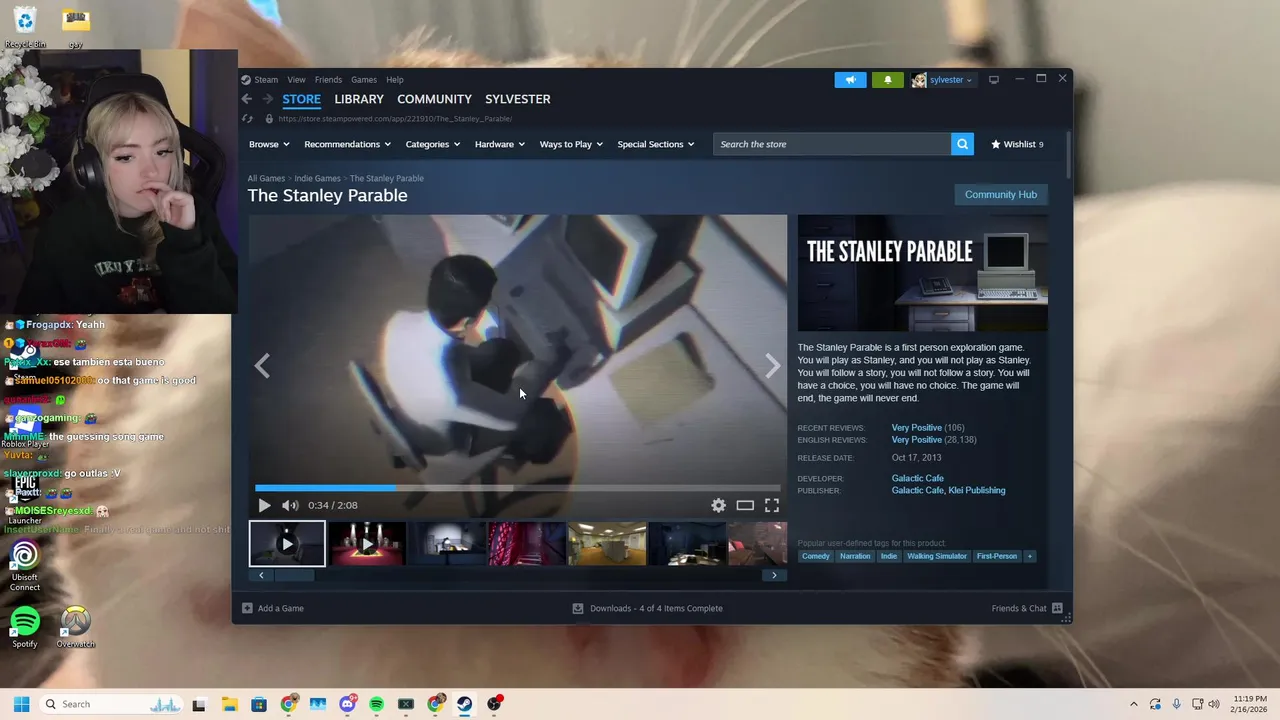This screenshot has height=720, width=1280.
Task: Open Galactic Cafe developer link
Action: coord(917,478)
